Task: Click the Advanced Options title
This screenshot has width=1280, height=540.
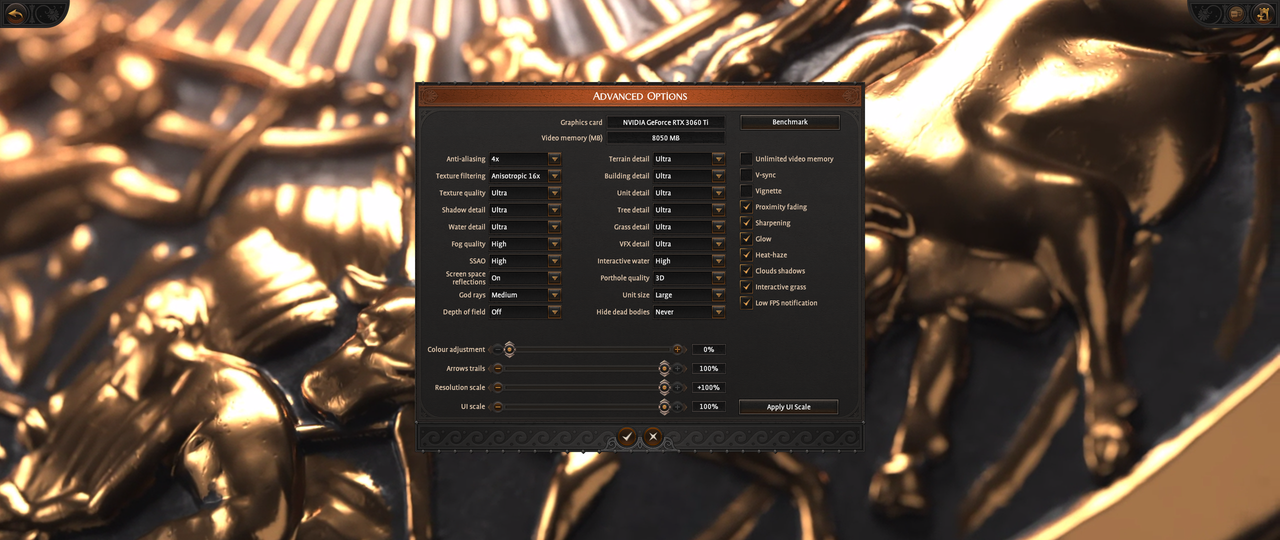Action: pos(640,96)
